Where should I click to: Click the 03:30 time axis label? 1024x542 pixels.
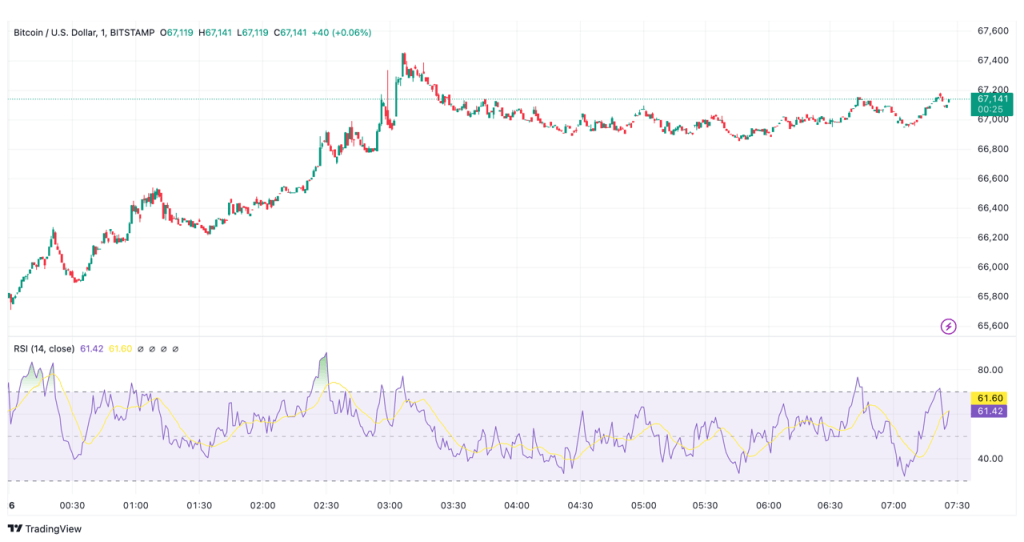click(453, 505)
